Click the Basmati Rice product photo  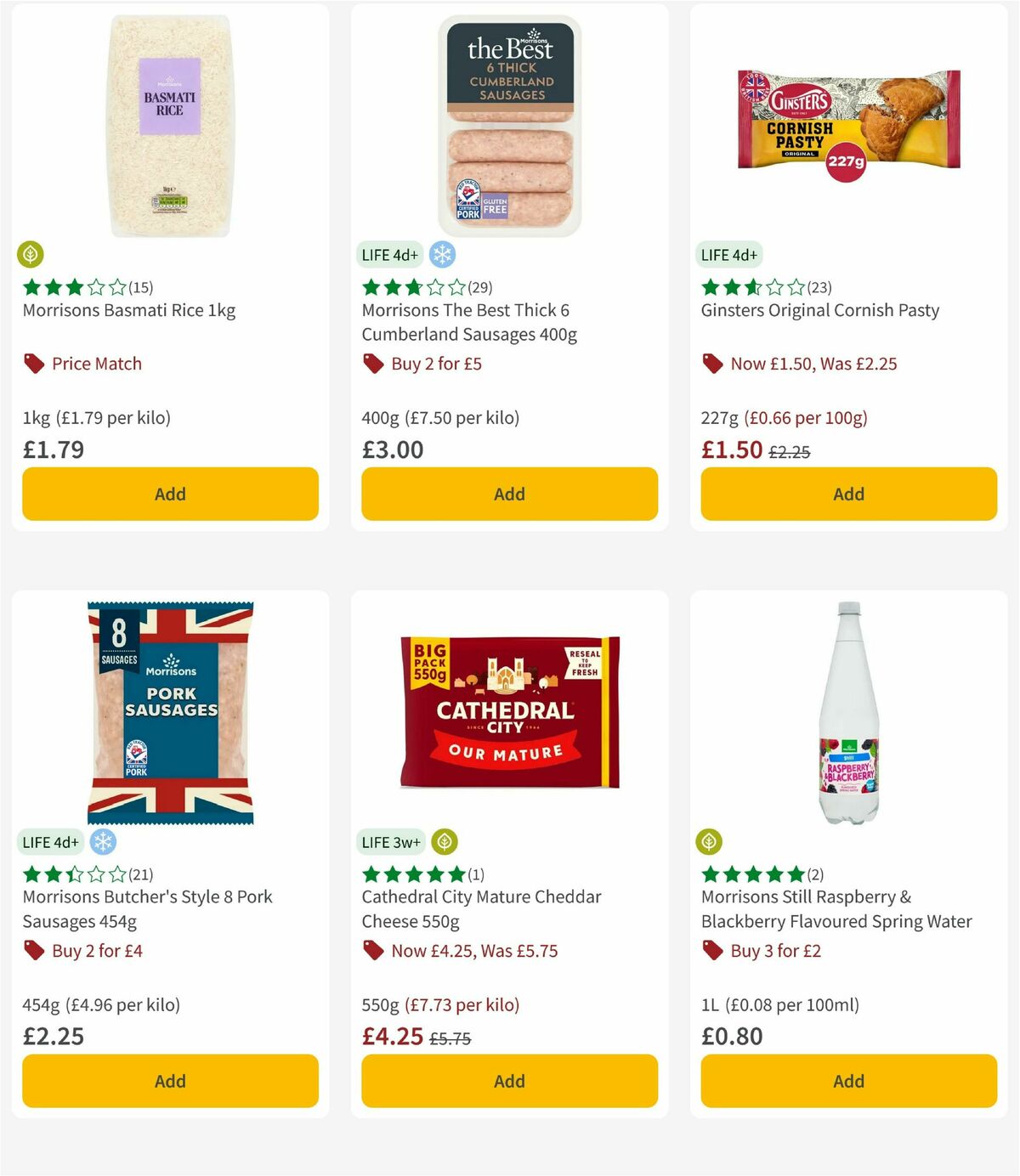[x=169, y=123]
